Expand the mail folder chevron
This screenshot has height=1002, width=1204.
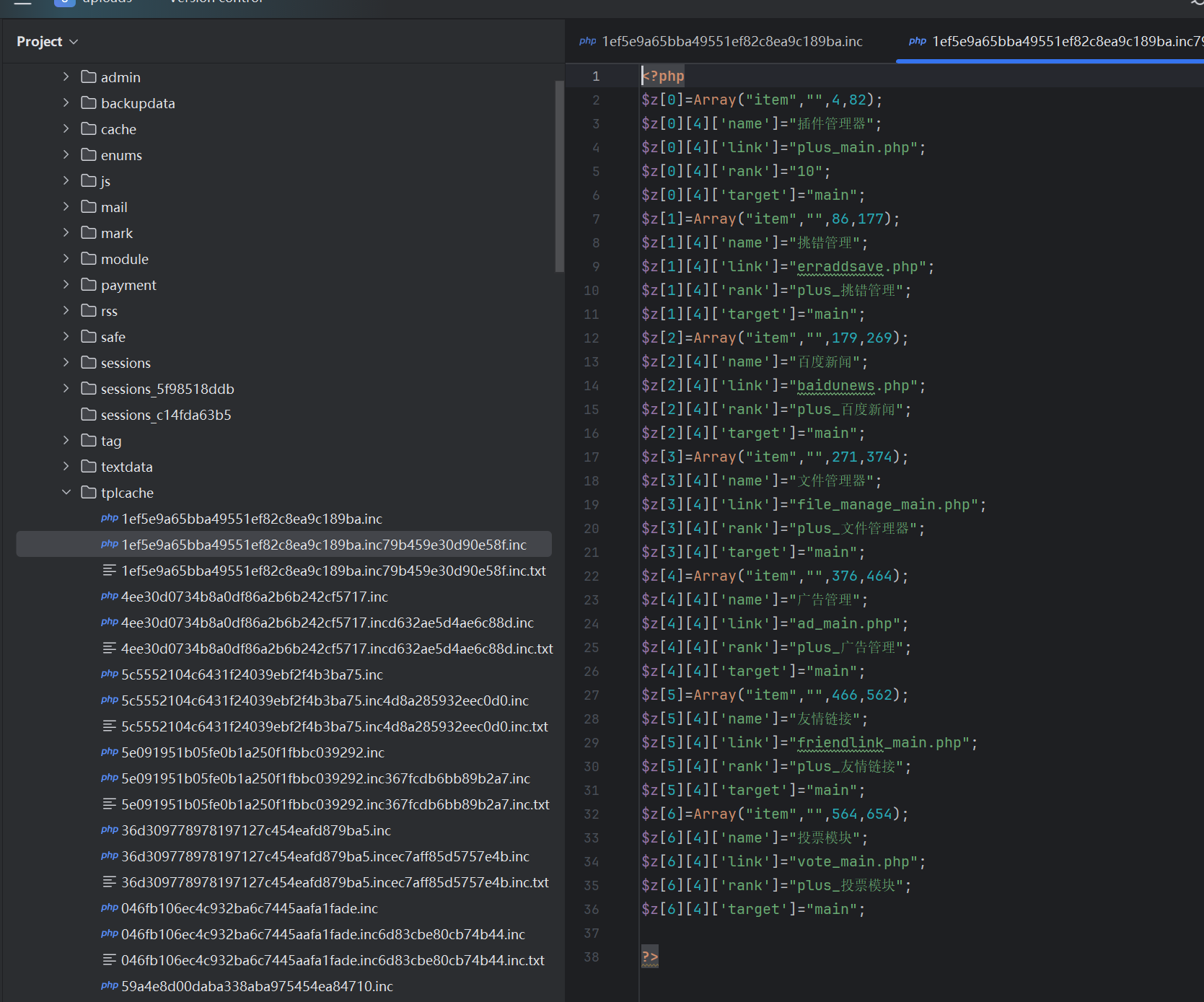pyautogui.click(x=66, y=206)
